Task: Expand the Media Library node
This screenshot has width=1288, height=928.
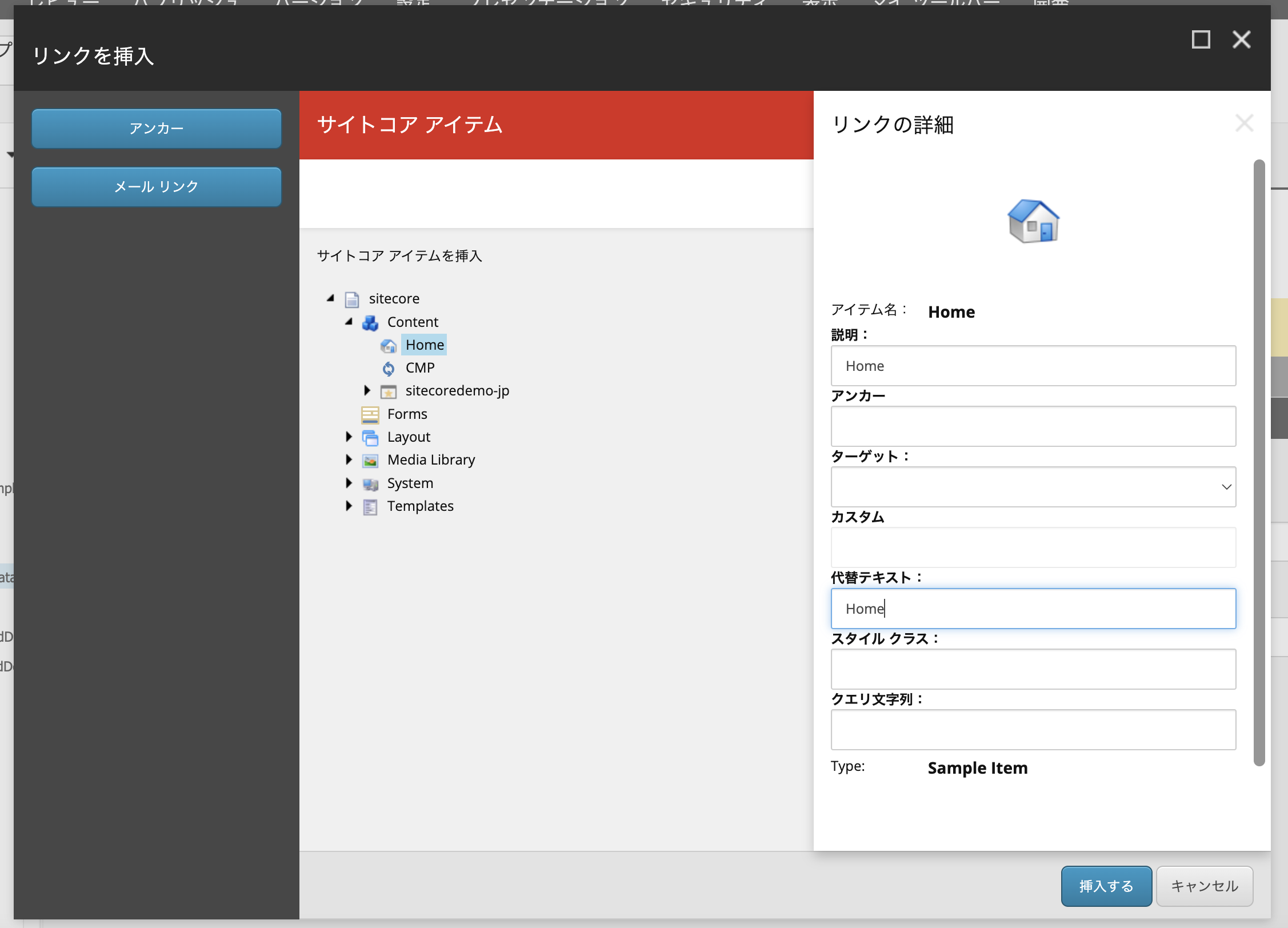Action: tap(349, 459)
